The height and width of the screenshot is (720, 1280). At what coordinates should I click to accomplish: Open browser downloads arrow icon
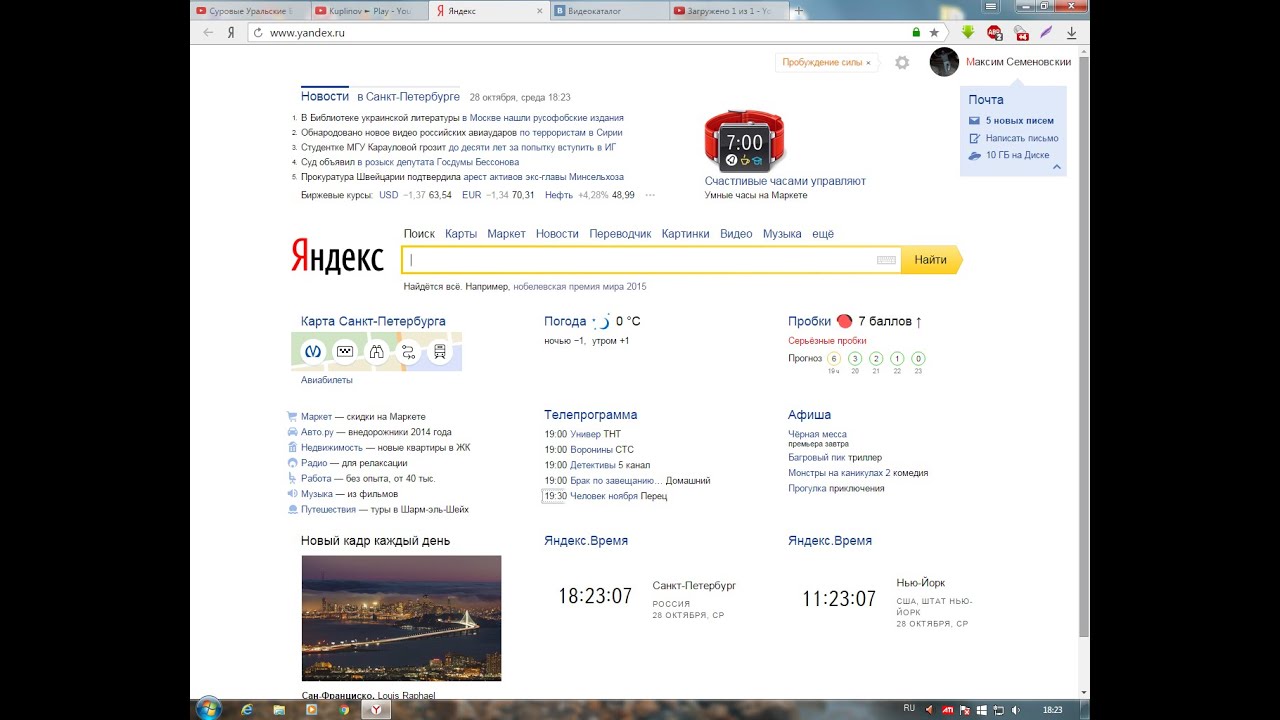1072,32
